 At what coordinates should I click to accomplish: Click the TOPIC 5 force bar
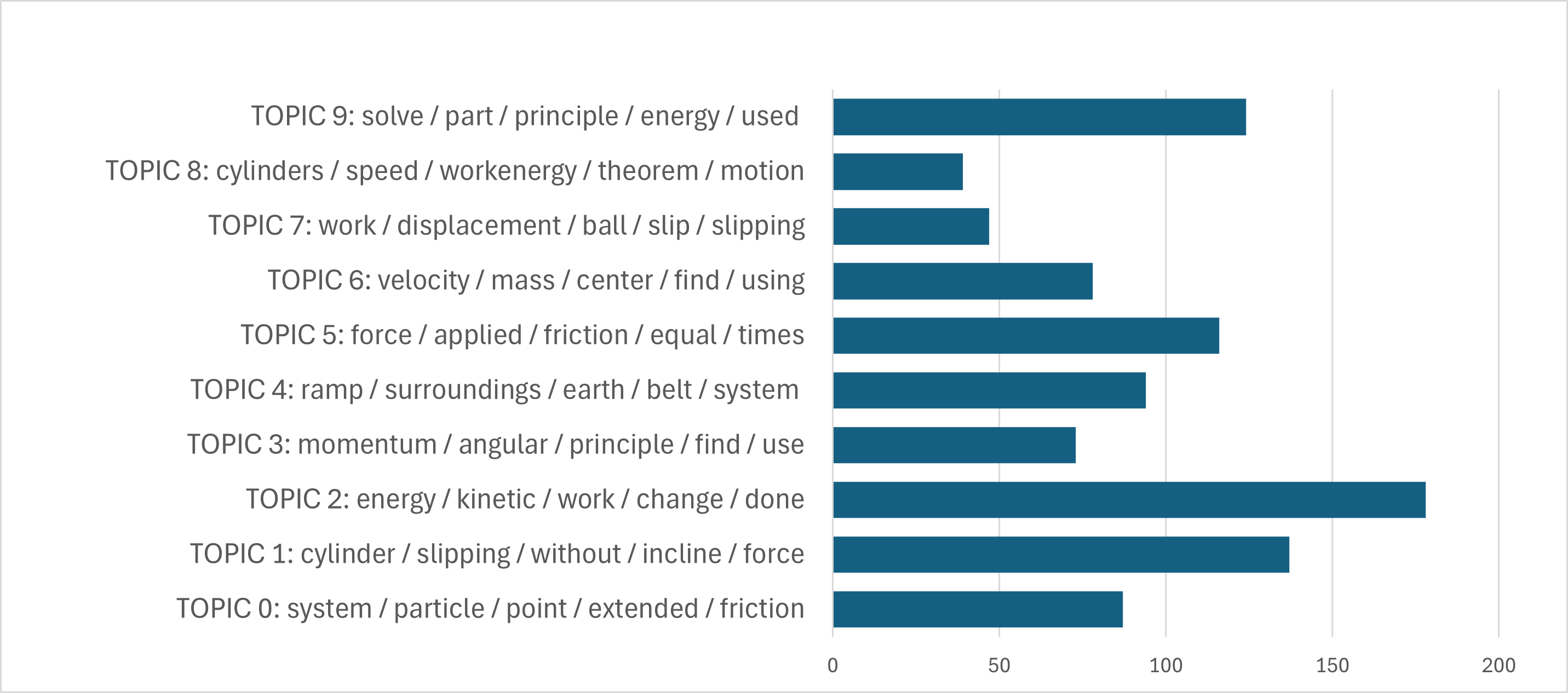tap(1026, 336)
